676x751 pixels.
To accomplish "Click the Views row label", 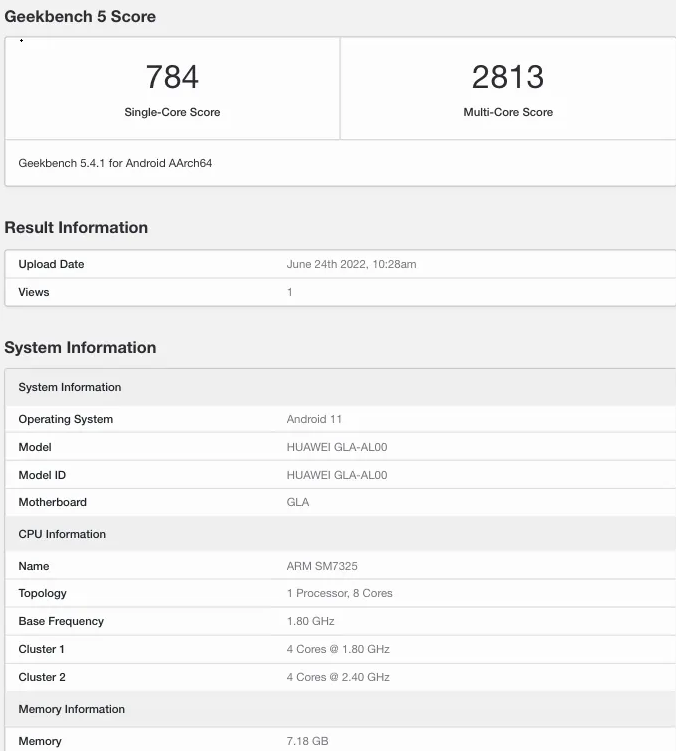I will click(34, 292).
